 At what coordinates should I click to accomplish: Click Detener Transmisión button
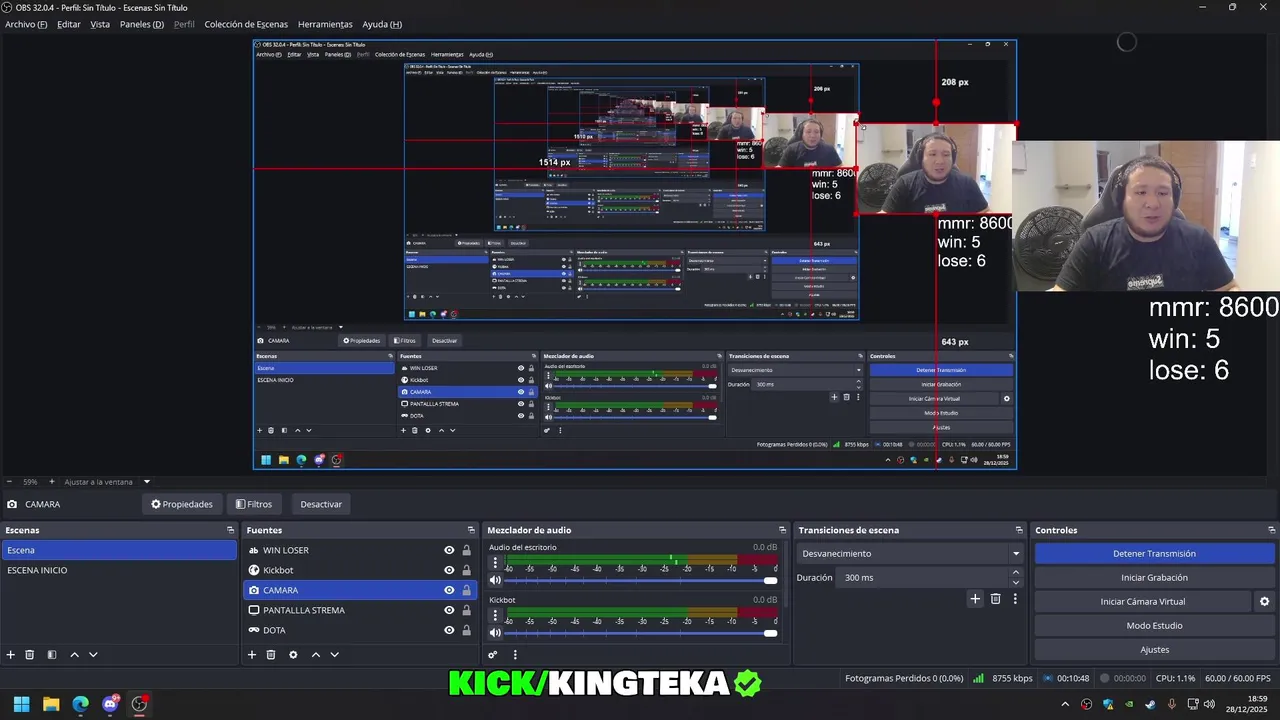coord(1155,553)
